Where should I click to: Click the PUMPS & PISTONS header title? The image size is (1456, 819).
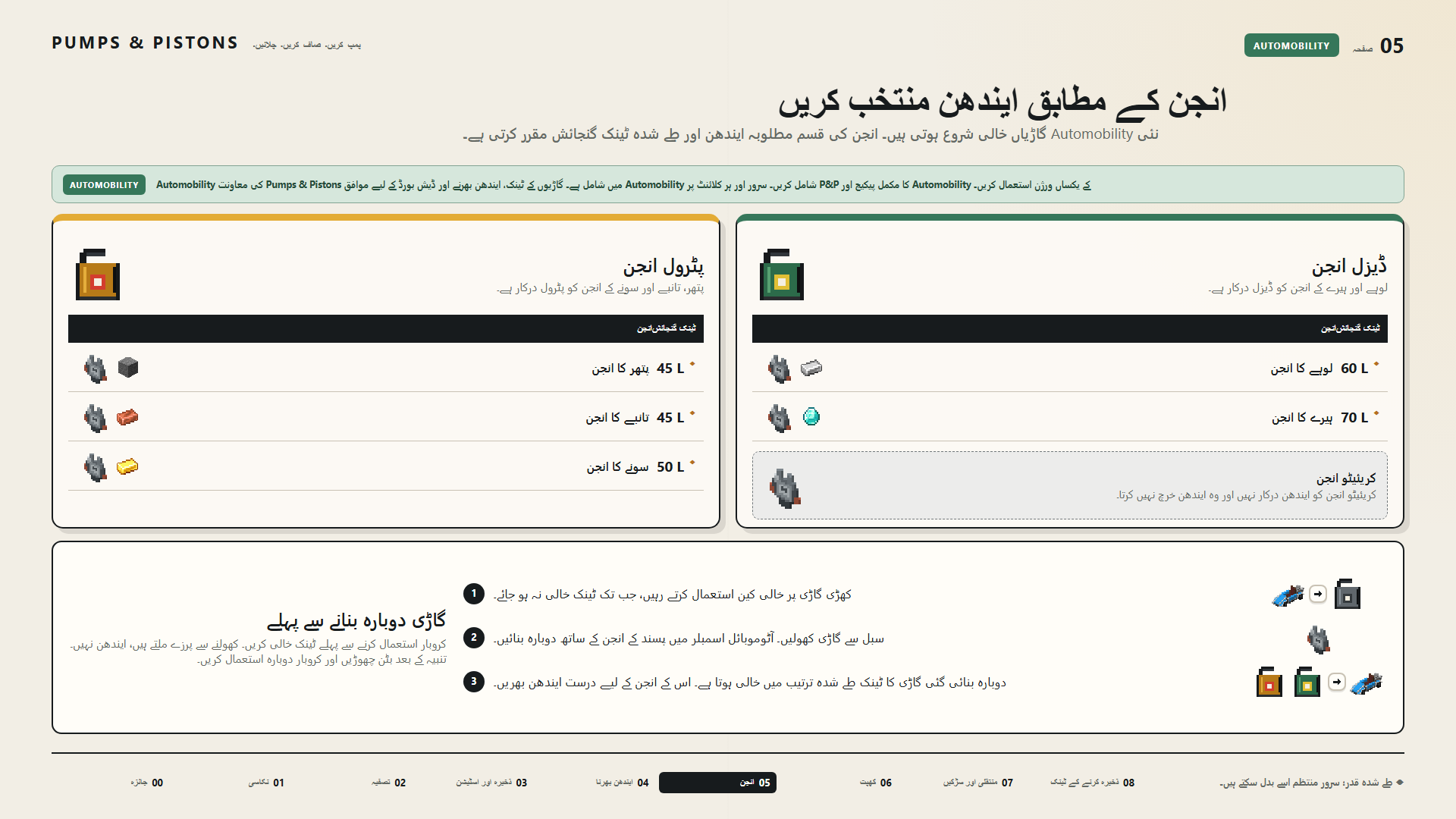coord(145,43)
